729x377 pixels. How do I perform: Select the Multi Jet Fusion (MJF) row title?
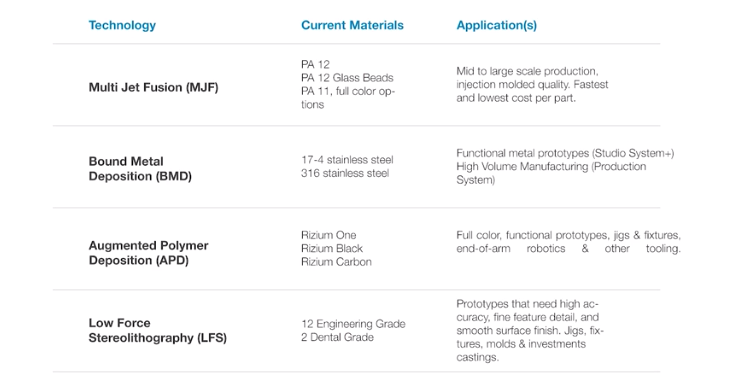coord(153,87)
